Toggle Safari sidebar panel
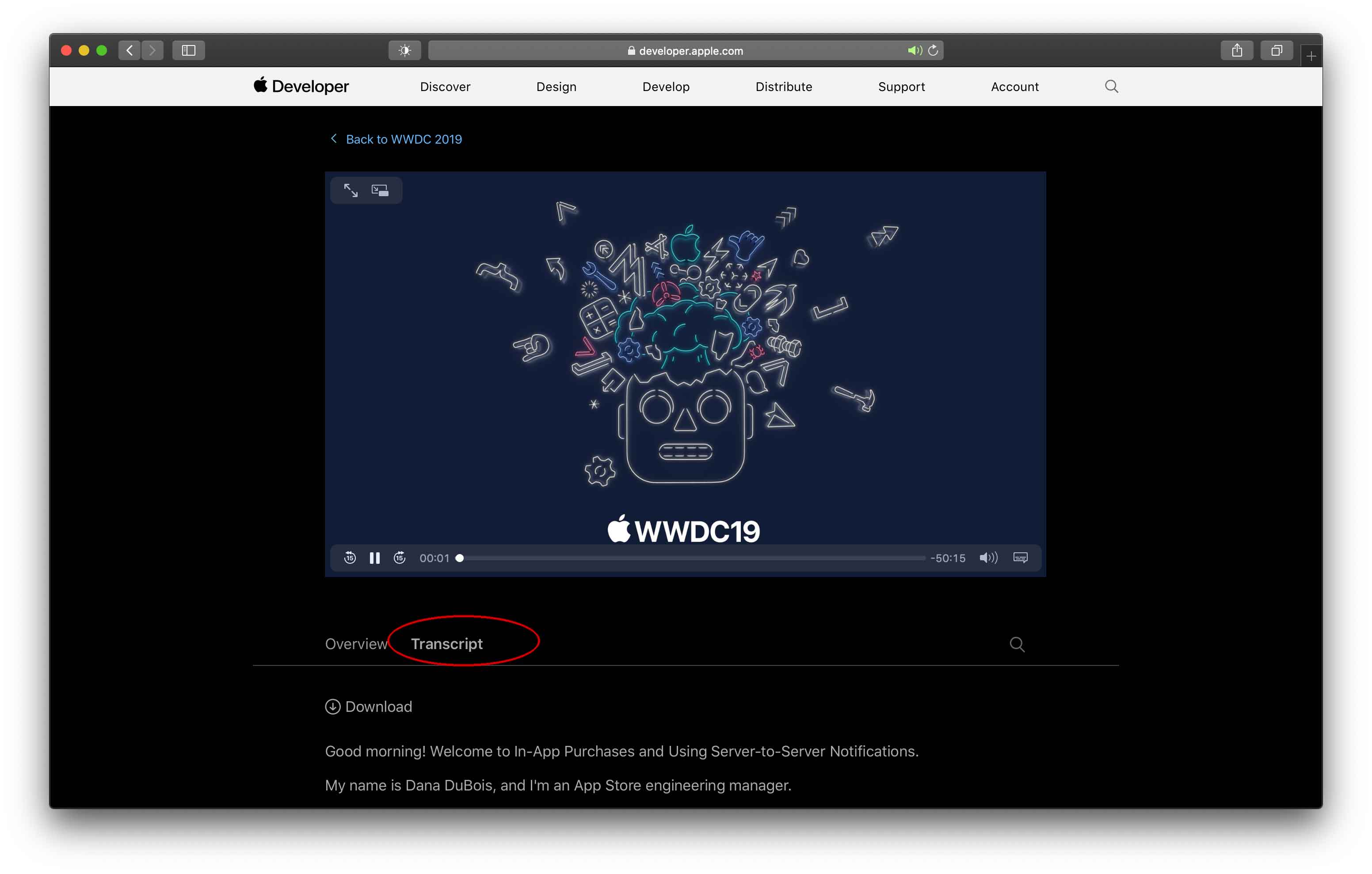The width and height of the screenshot is (1372, 874). tap(189, 51)
